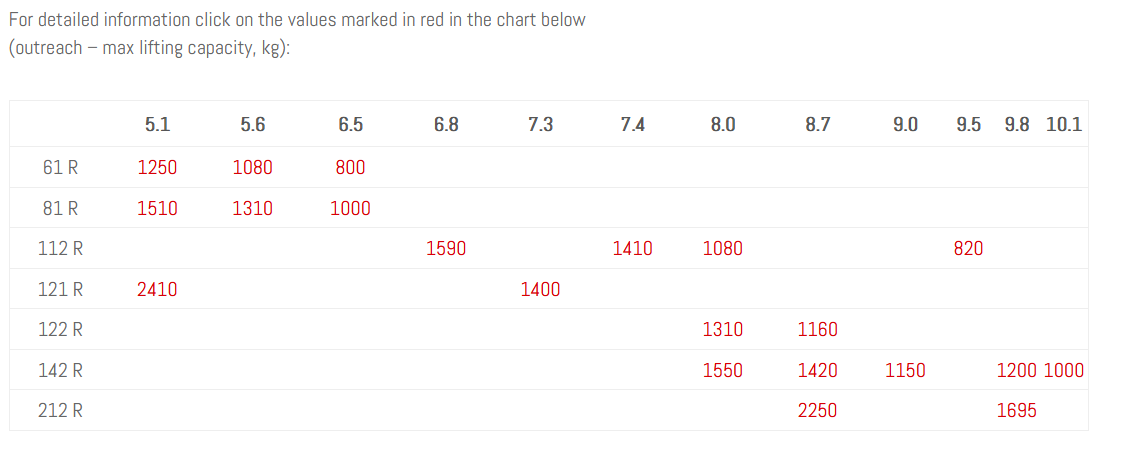The height and width of the screenshot is (468, 1121).
Task: Click the 1310 value in 122 R row
Action: click(722, 330)
